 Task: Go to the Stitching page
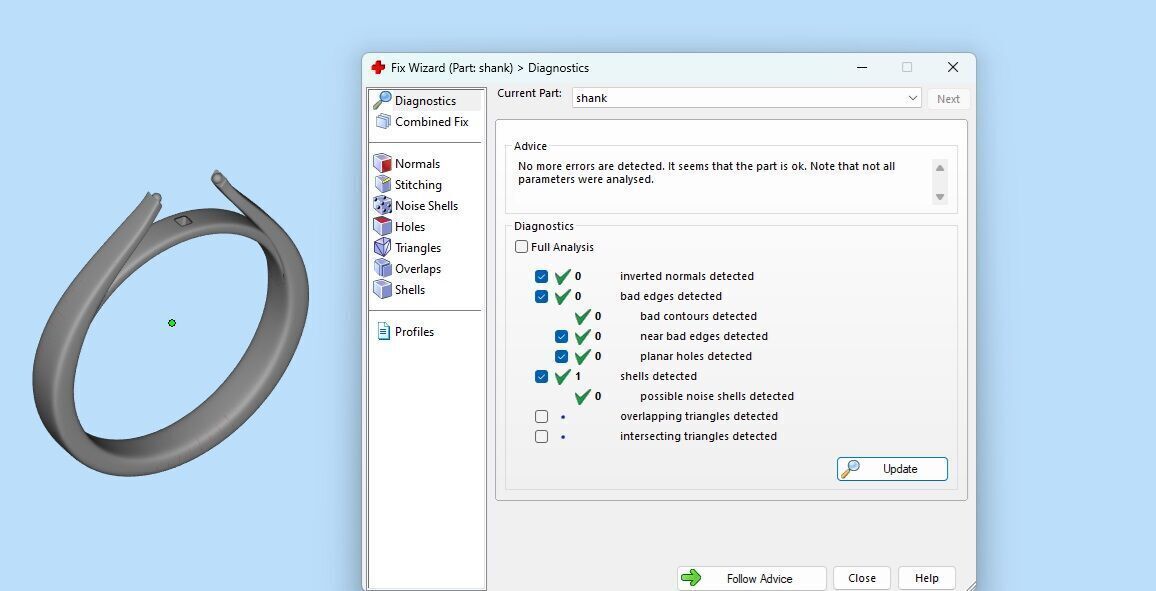[418, 185]
